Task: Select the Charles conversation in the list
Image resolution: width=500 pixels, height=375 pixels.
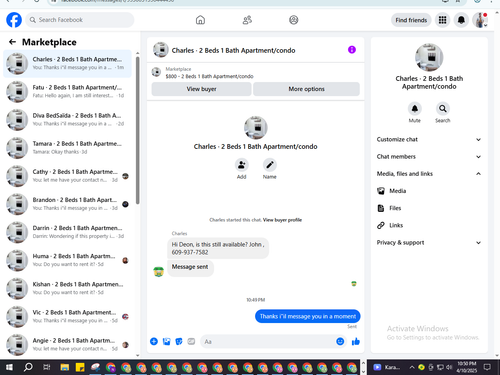Action: pyautogui.click(x=67, y=63)
